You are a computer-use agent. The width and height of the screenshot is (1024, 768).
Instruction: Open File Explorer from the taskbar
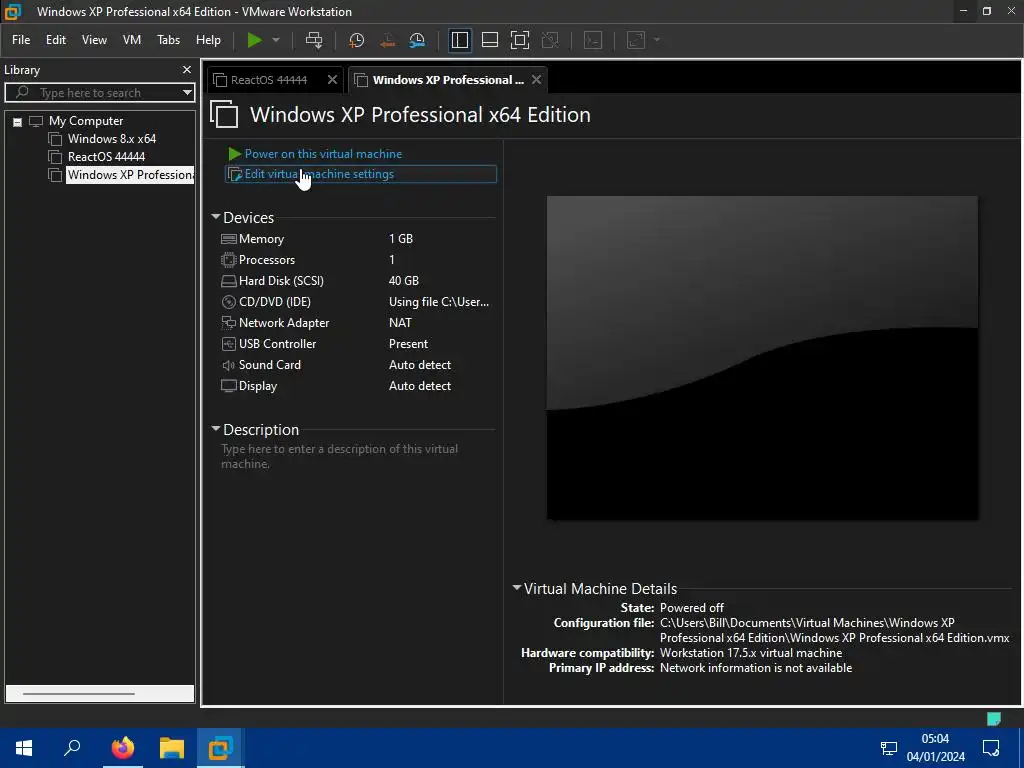point(172,748)
